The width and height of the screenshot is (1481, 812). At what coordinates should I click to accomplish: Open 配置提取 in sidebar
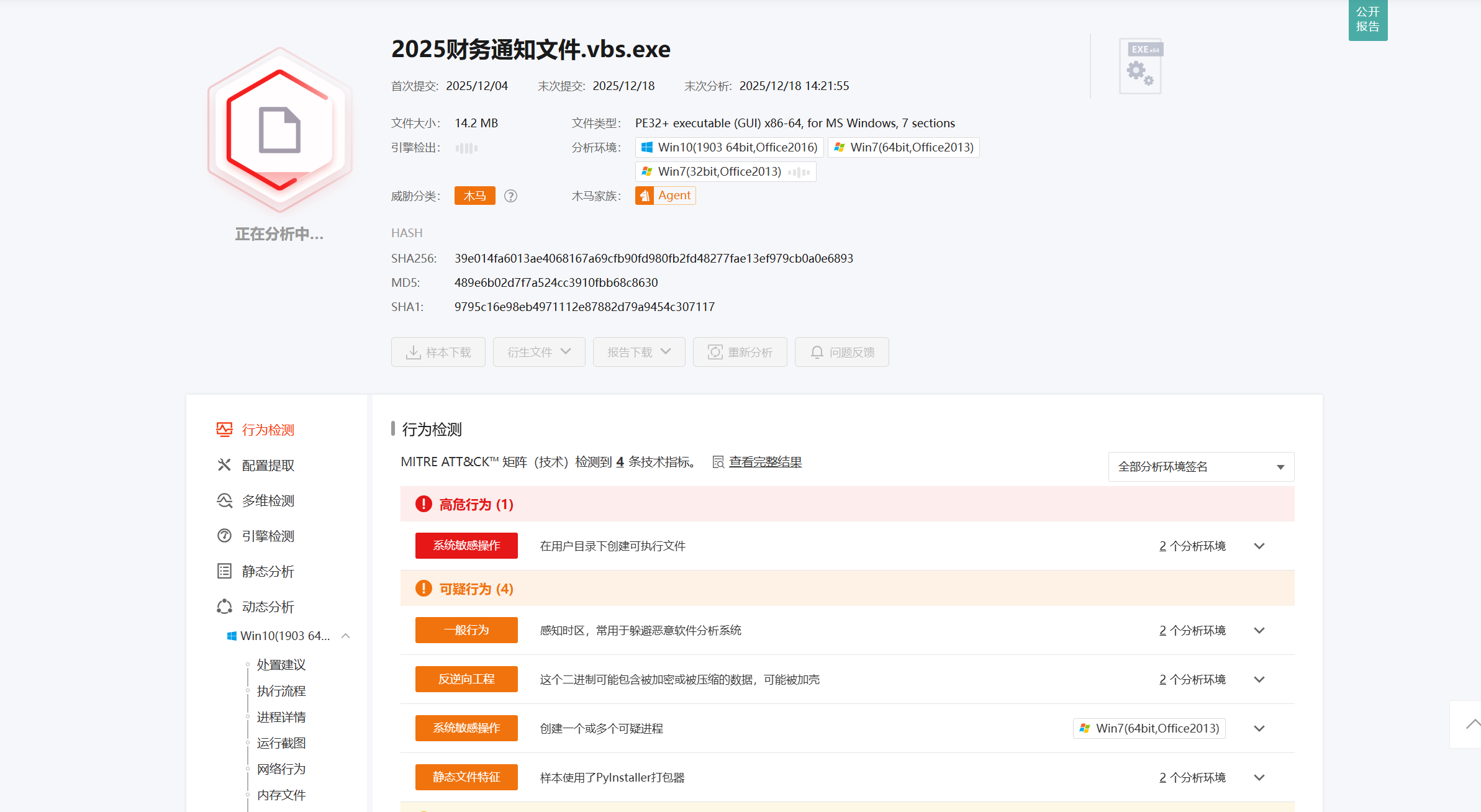coord(268,465)
